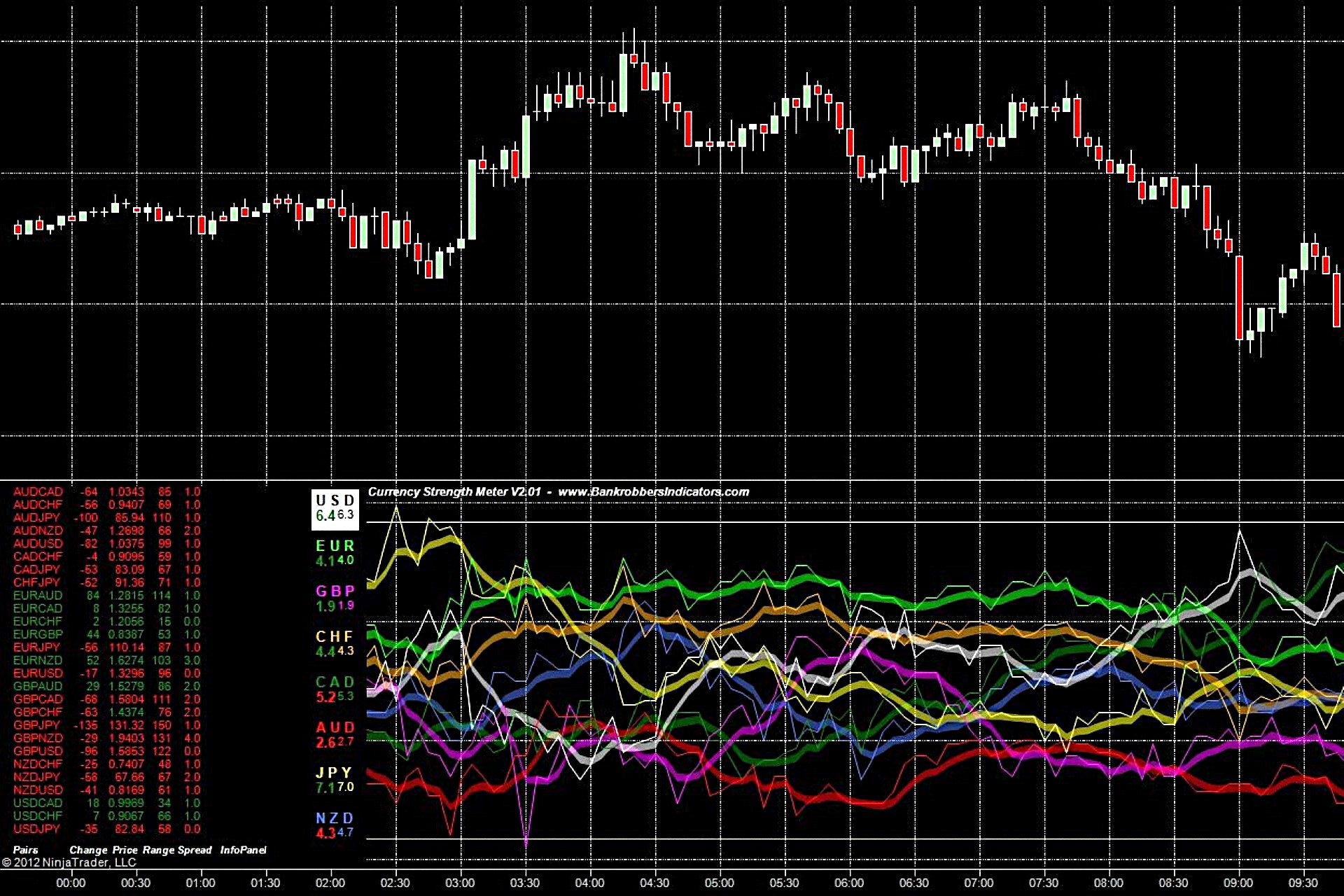The width and height of the screenshot is (1344, 896).
Task: Click the AUDJPY pair name
Action: tap(36, 518)
